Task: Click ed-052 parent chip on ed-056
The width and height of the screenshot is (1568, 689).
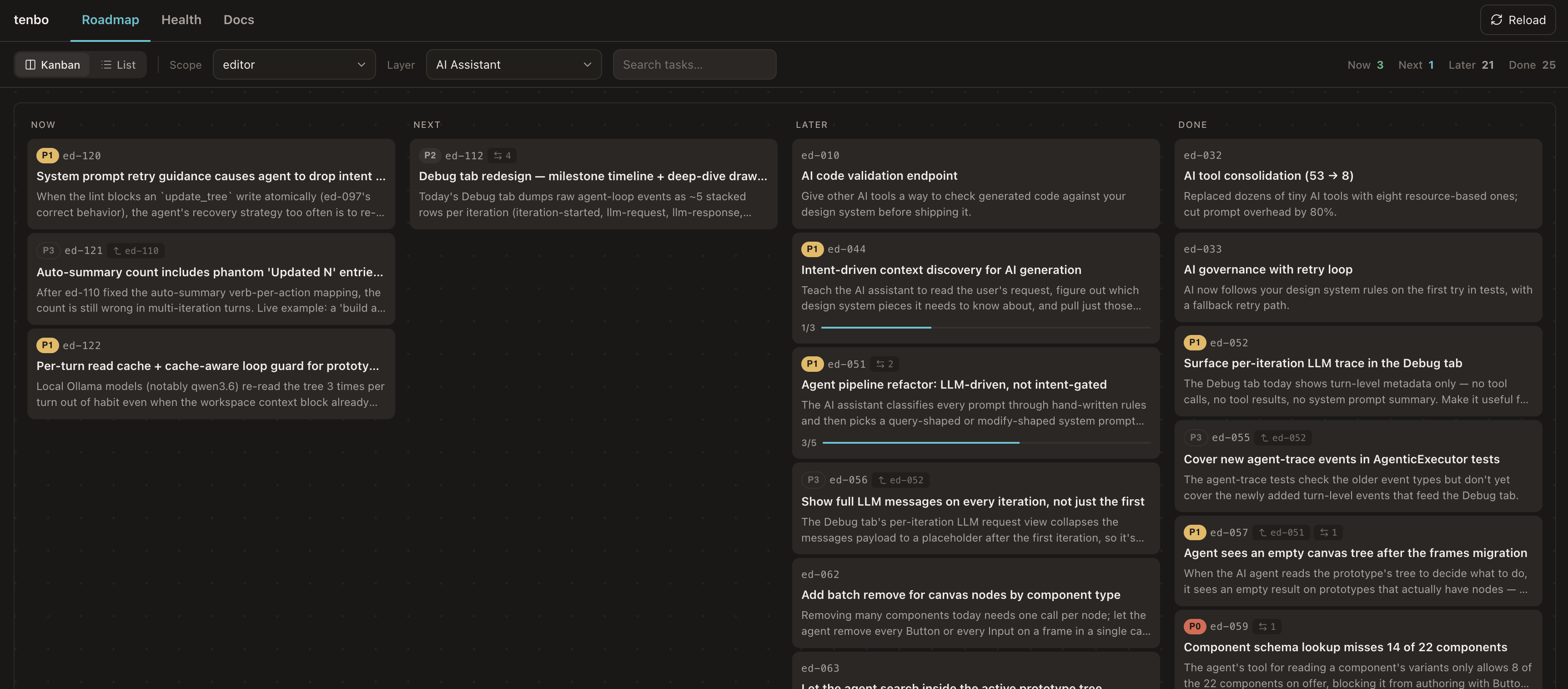Action: click(x=900, y=480)
